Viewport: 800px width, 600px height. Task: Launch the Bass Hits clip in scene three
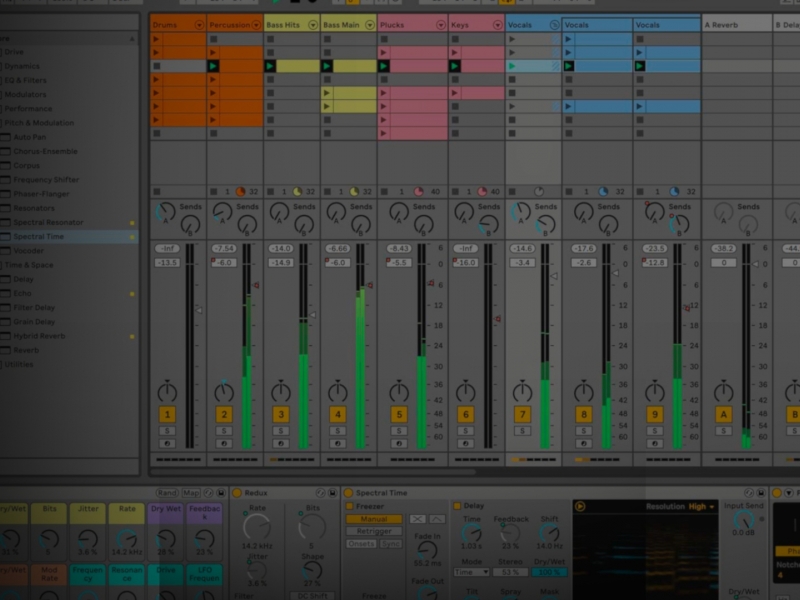[x=270, y=66]
